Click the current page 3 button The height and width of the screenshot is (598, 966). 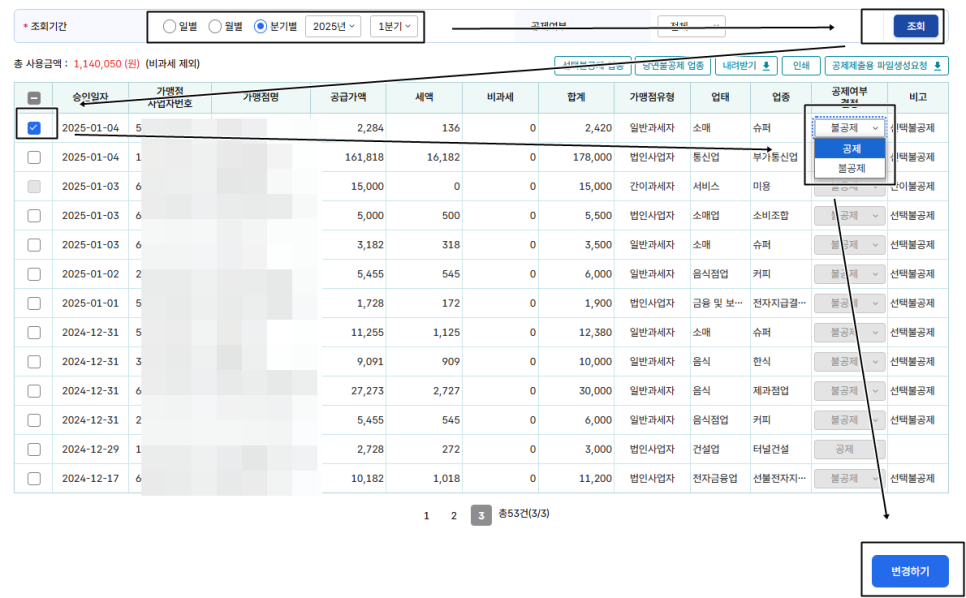click(481, 515)
